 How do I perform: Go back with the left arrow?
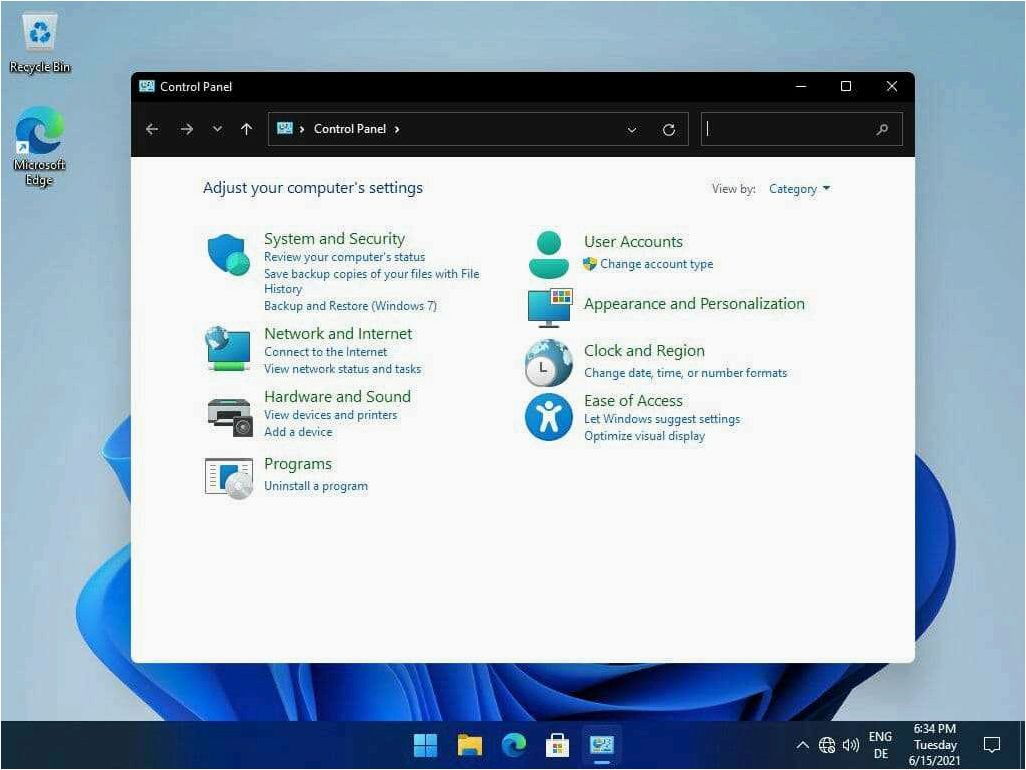(x=152, y=130)
